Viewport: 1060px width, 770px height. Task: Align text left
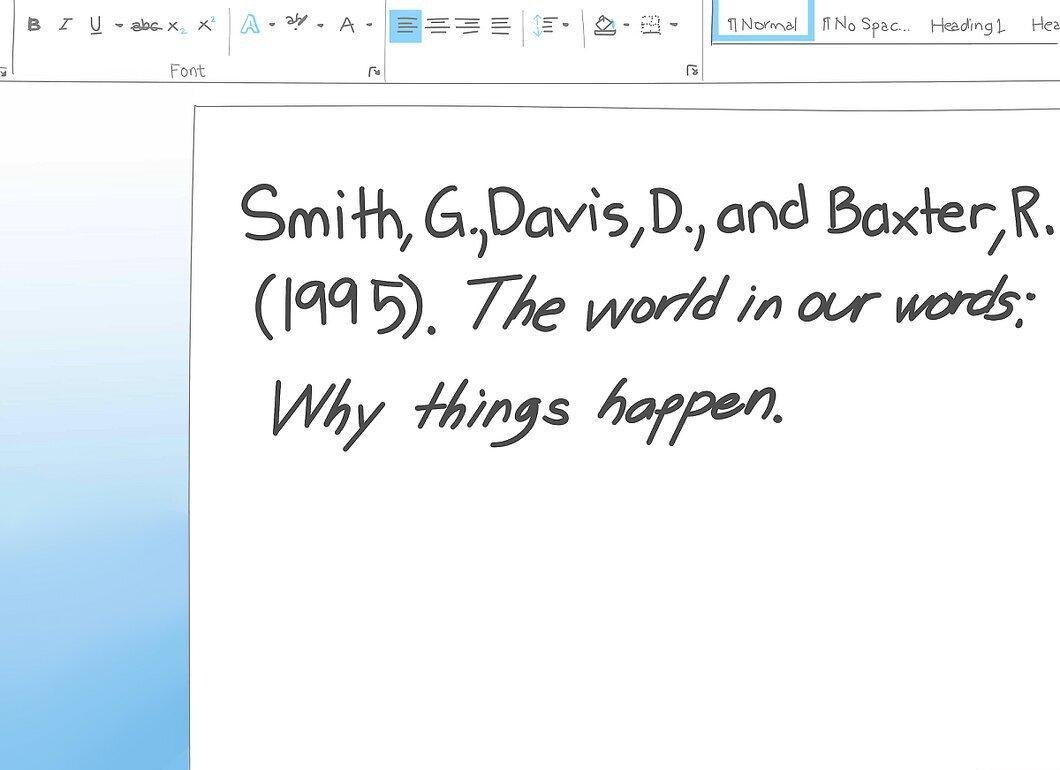point(405,26)
